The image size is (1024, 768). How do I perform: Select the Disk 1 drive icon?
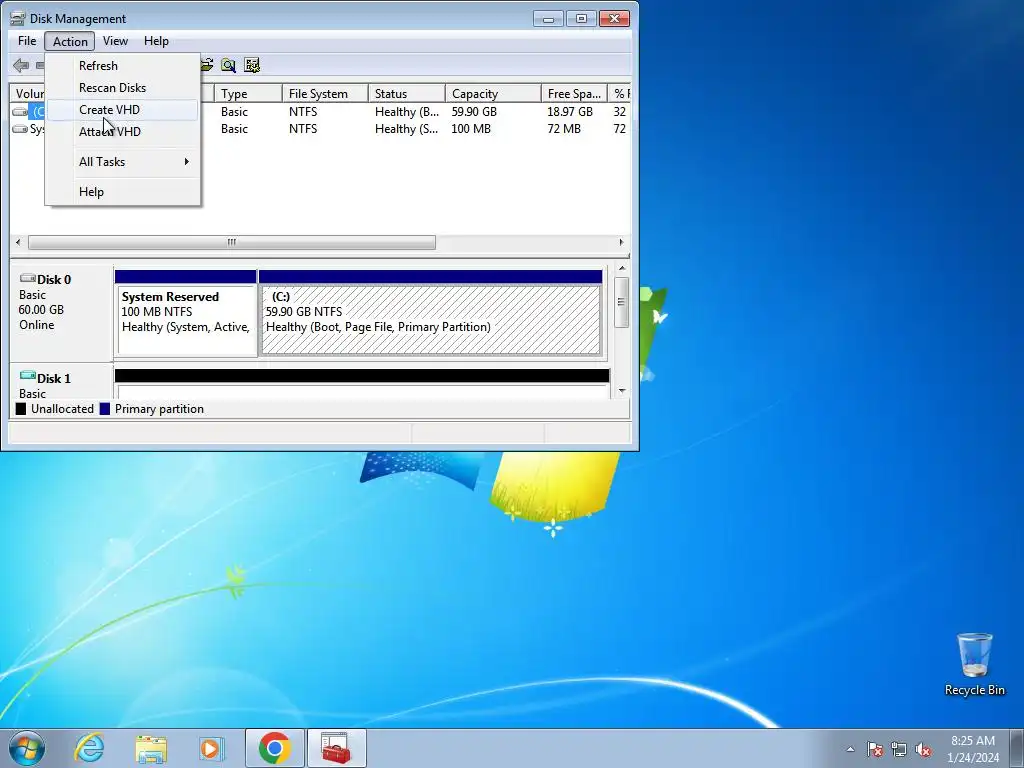(27, 376)
